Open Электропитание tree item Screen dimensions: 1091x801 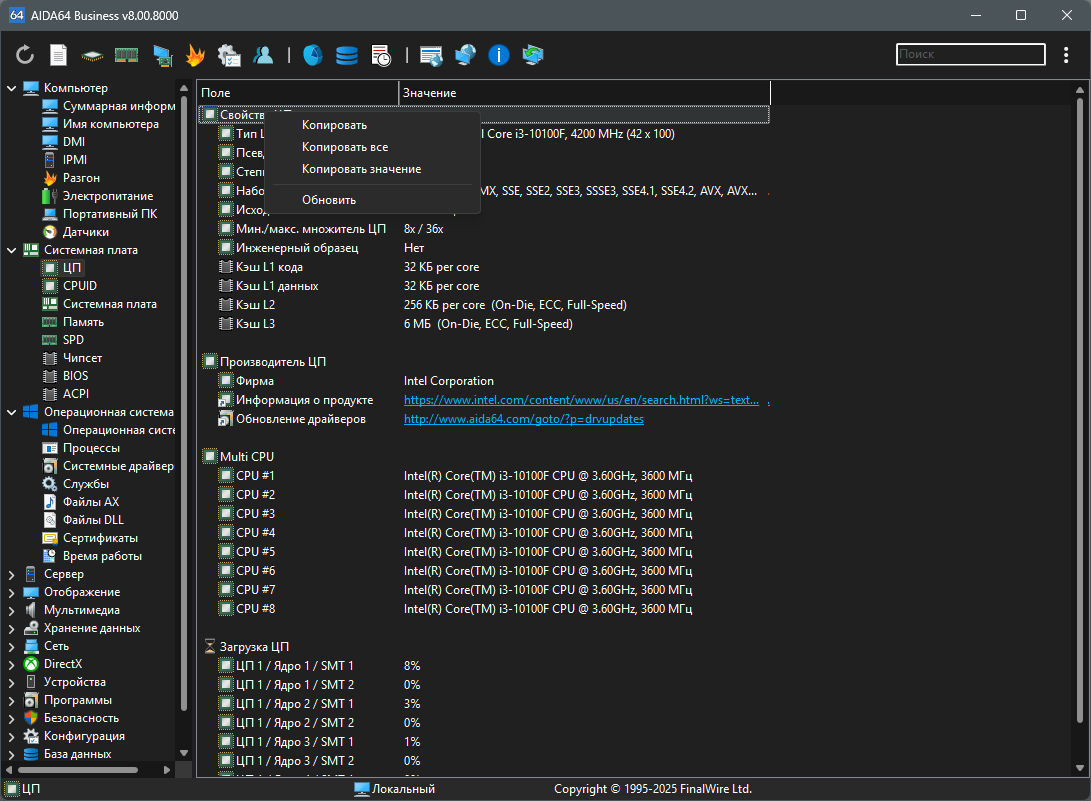click(x=108, y=196)
